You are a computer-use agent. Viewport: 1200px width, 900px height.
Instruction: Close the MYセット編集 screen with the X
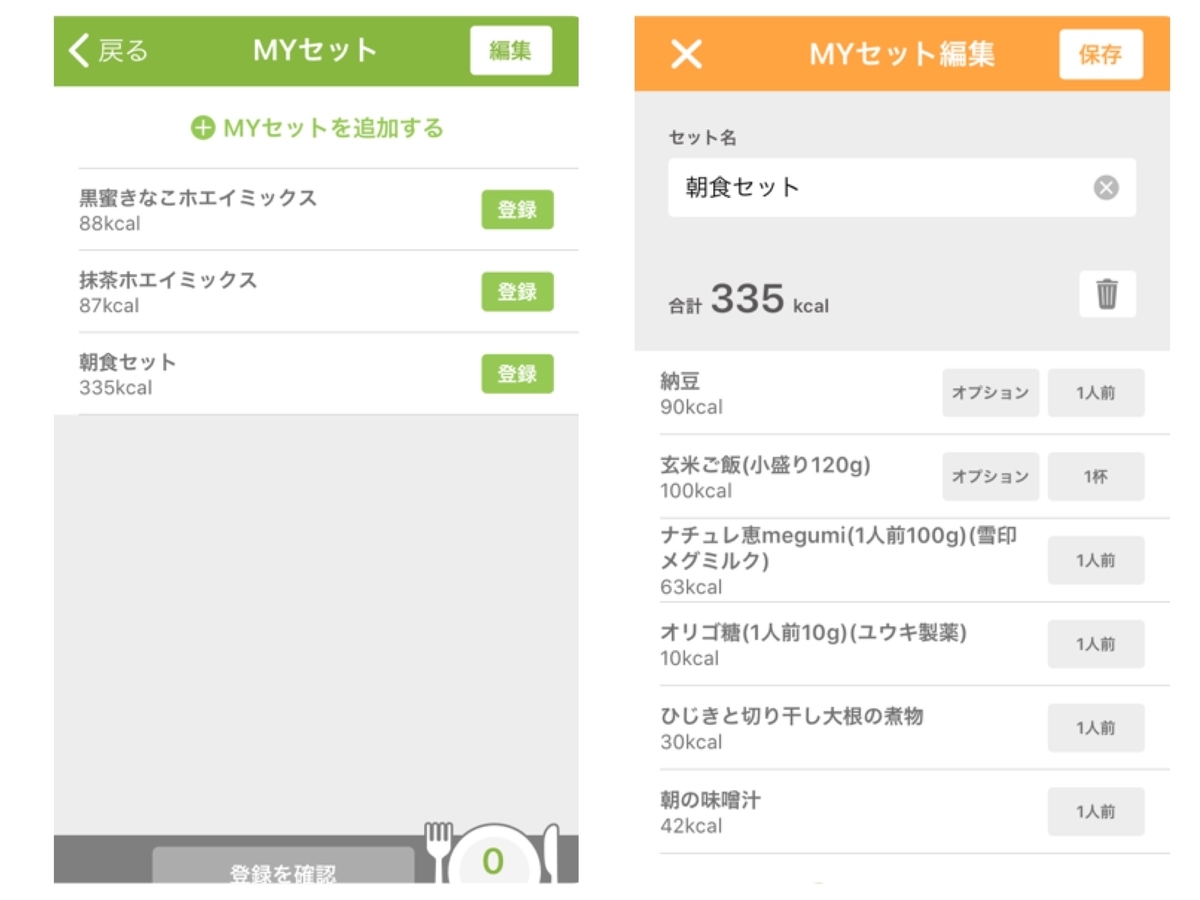[685, 55]
